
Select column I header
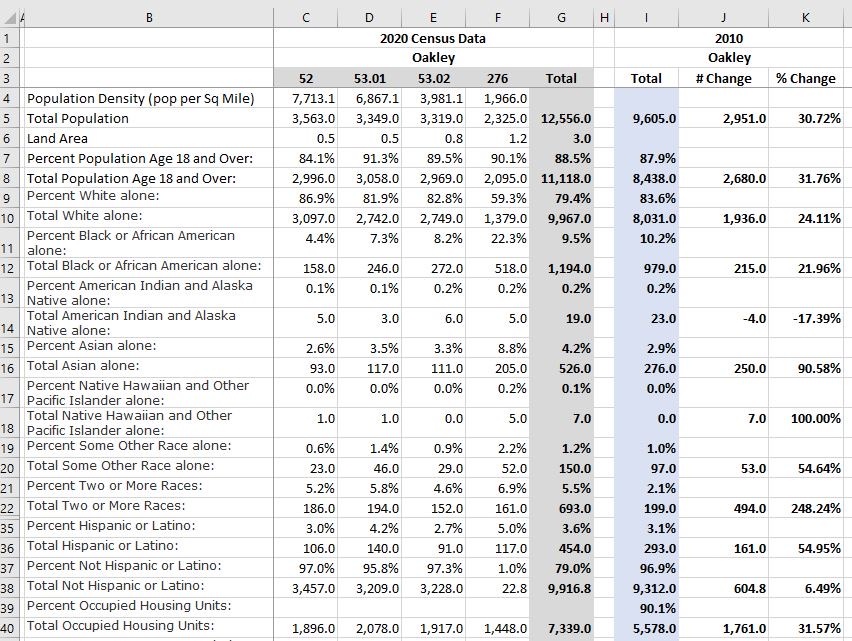tap(647, 18)
